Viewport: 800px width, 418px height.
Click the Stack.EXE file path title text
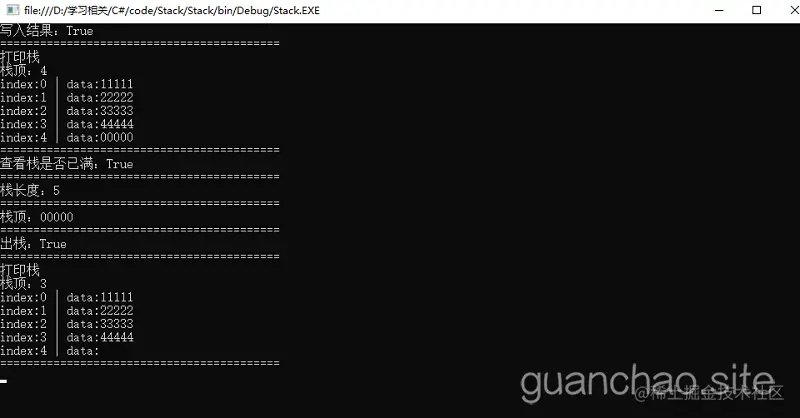(172, 10)
